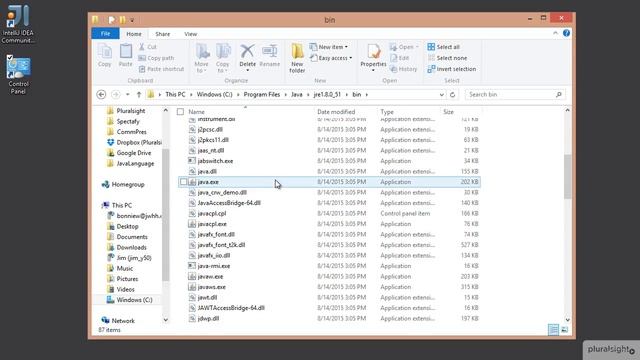
Task: Sort by the Name column header
Action: pyautogui.click(x=196, y=111)
